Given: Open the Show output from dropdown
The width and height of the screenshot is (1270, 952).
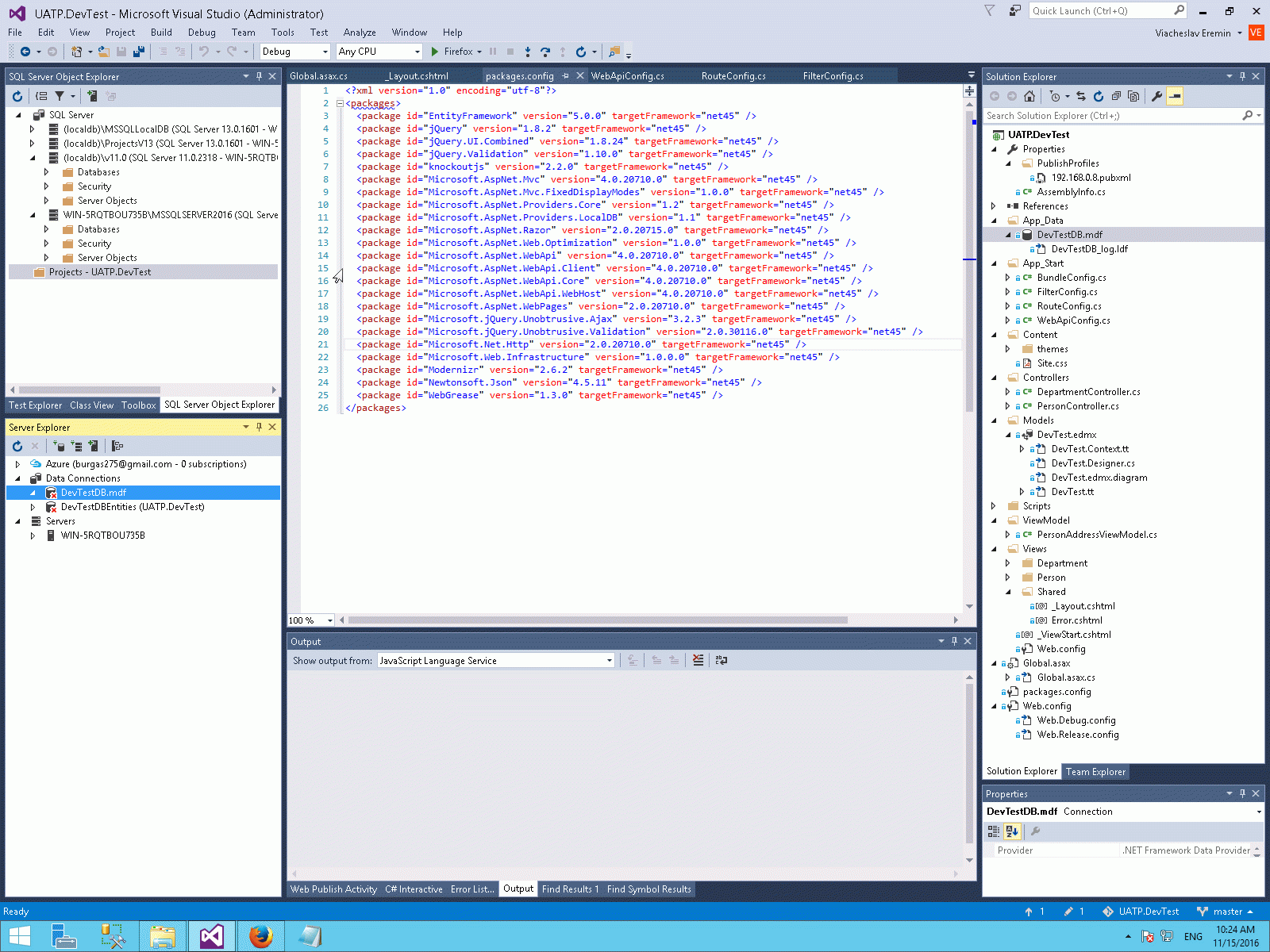Looking at the screenshot, I should tap(496, 660).
